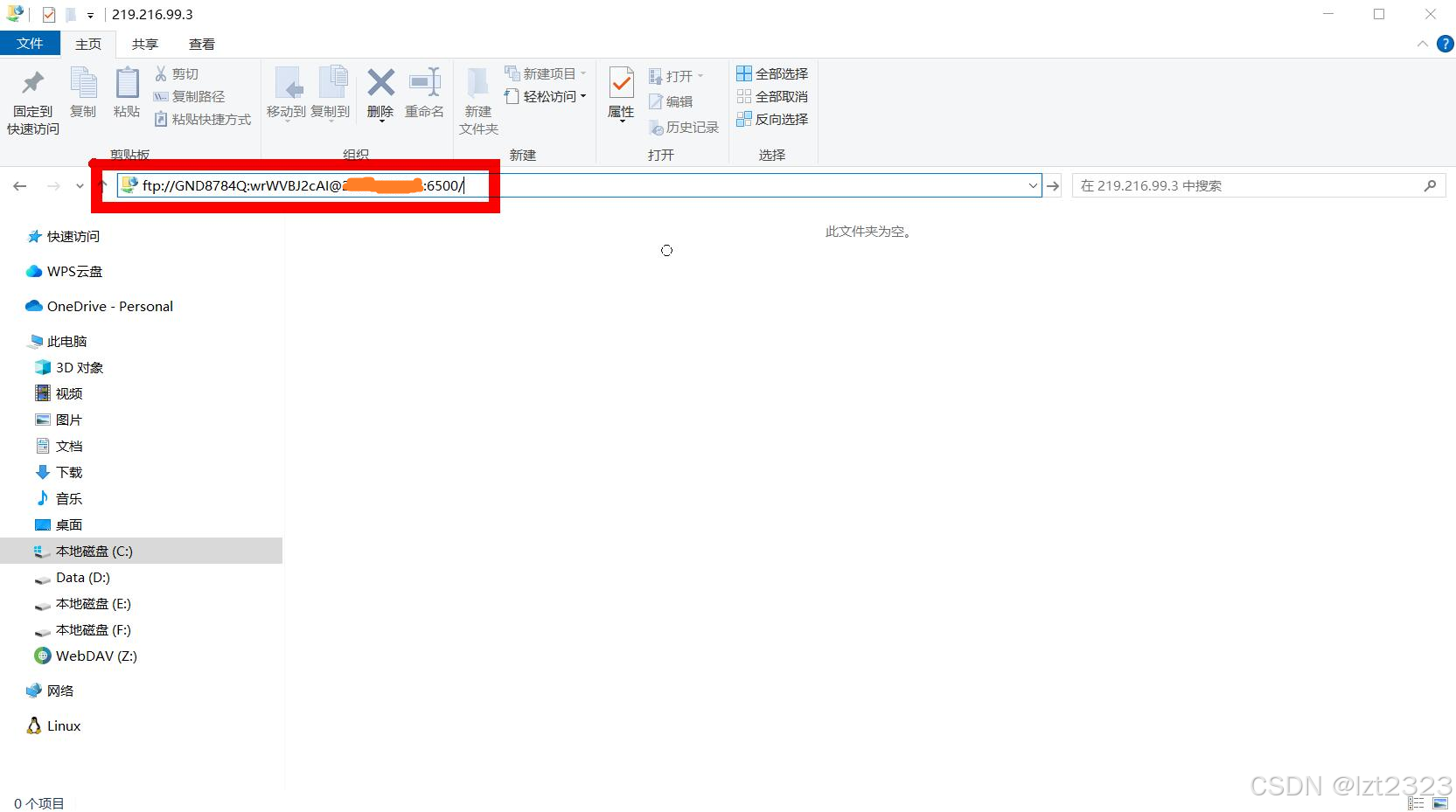Viewport: 1456px width, 812px height.
Task: Open the Delete button dropdown arrow
Action: (381, 121)
